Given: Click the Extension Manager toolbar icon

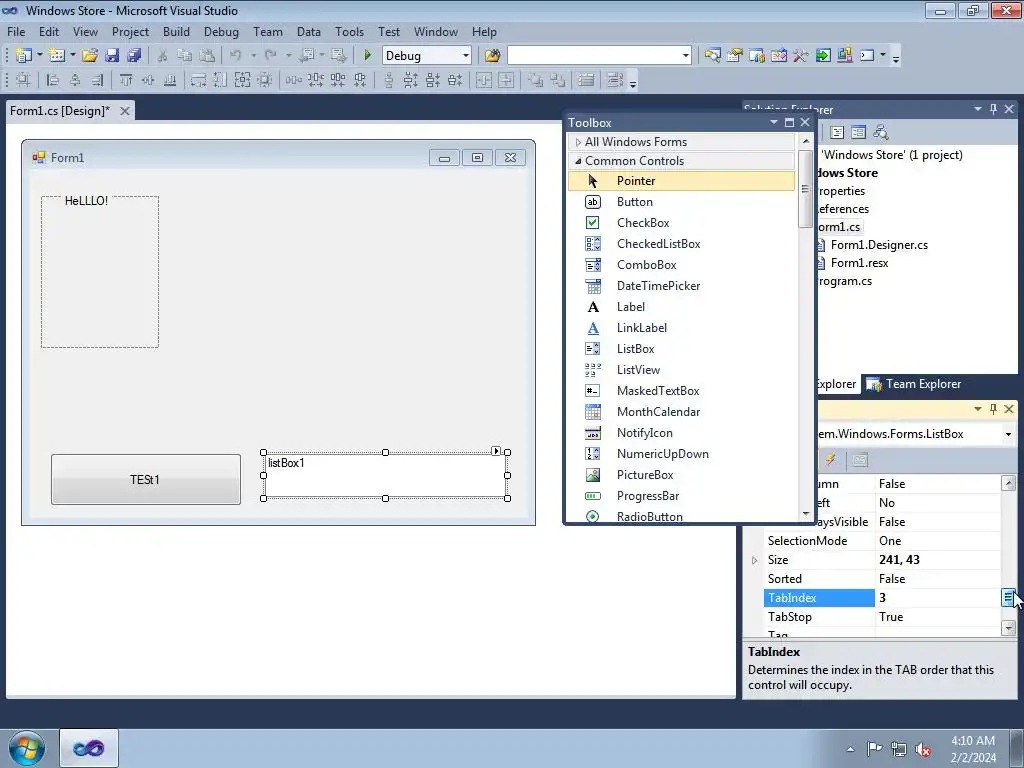Looking at the screenshot, I should [x=844, y=56].
